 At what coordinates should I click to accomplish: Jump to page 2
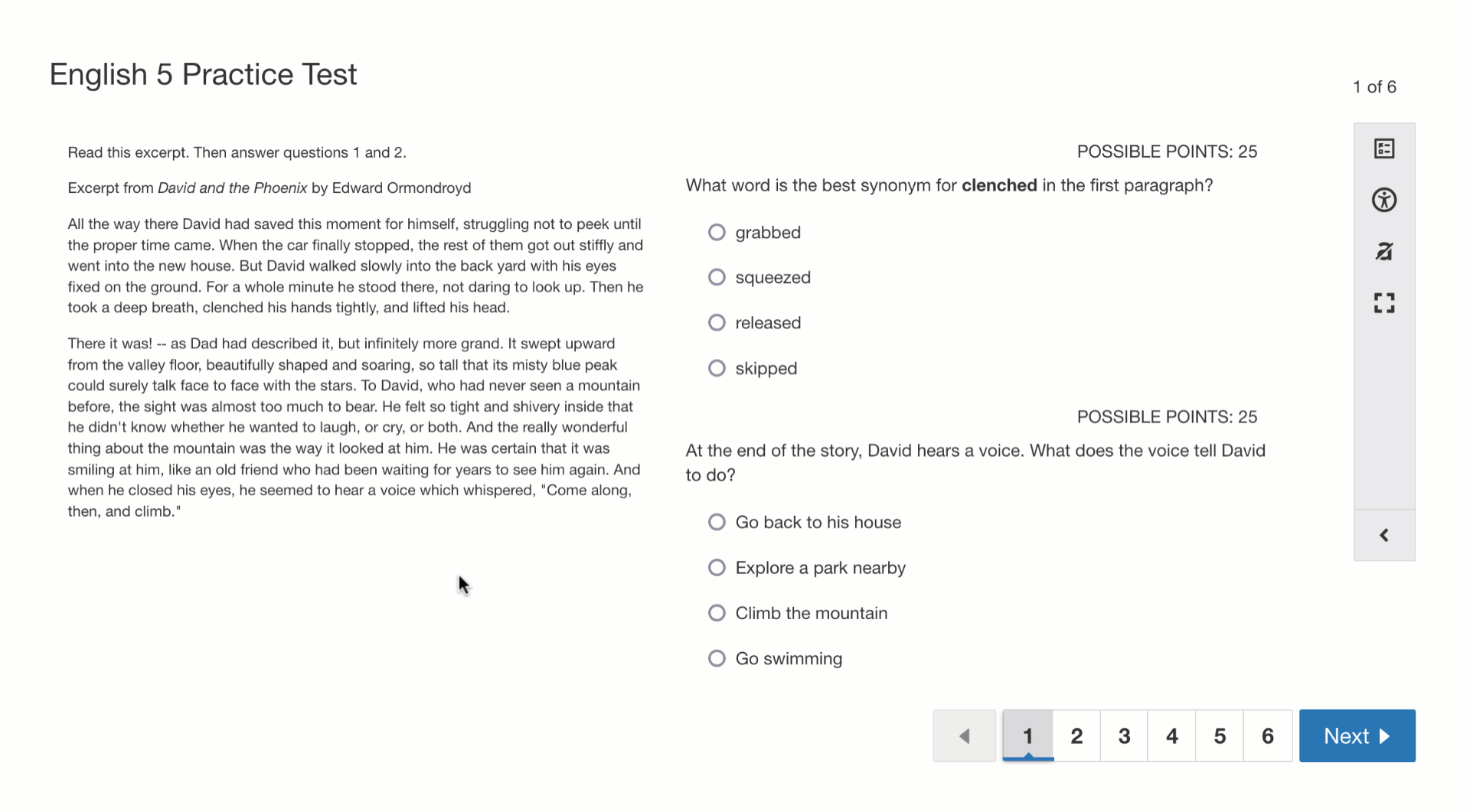(1076, 736)
